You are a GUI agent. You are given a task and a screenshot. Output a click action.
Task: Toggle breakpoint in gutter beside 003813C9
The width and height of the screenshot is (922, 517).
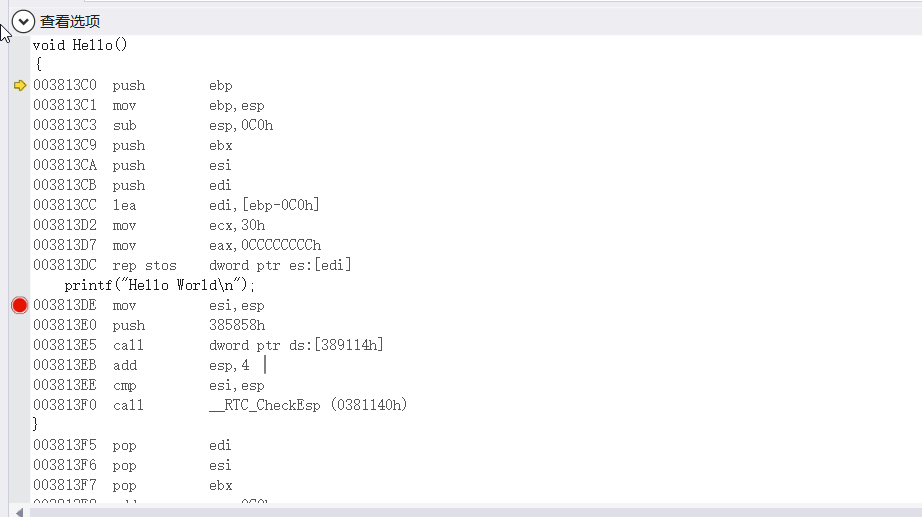click(x=19, y=145)
